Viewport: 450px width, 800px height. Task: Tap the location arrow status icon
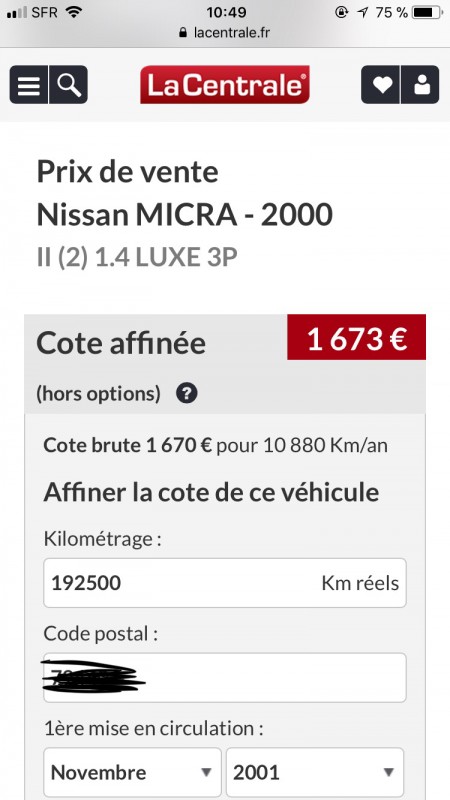pyautogui.click(x=363, y=12)
